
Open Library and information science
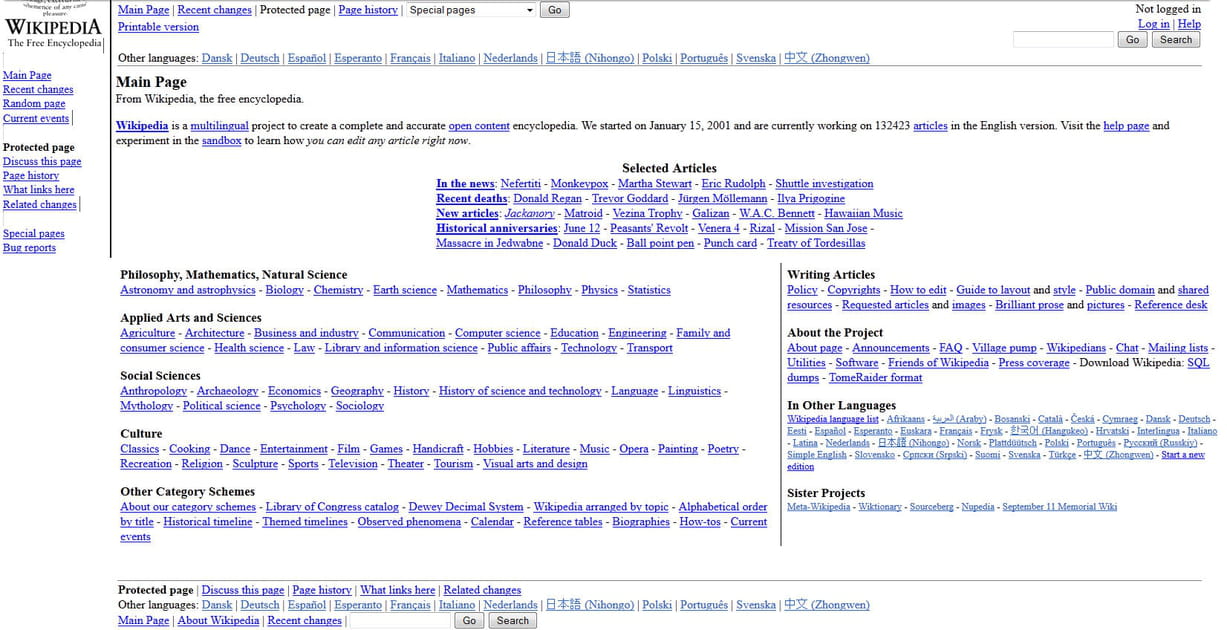coord(401,348)
